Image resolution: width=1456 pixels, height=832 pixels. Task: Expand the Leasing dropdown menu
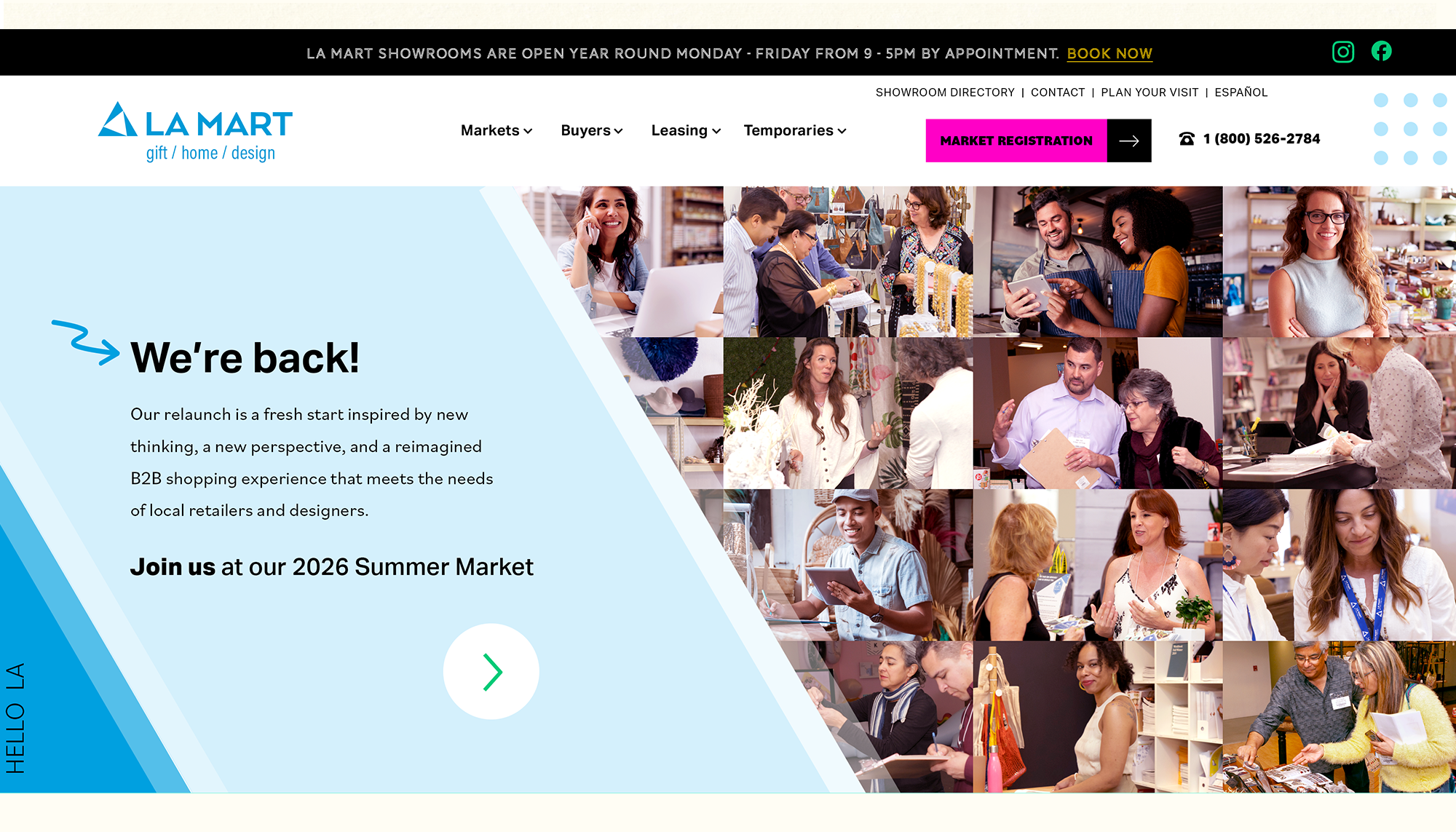click(x=686, y=130)
